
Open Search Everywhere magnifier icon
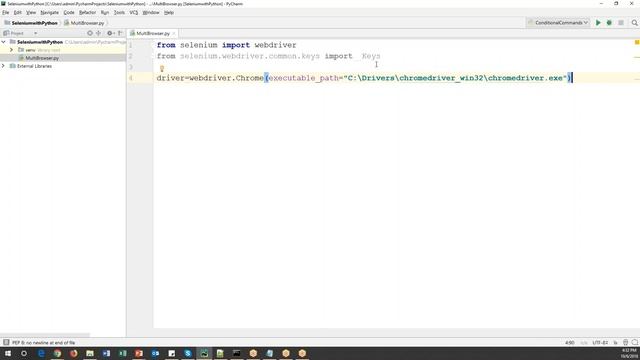[x=634, y=23]
